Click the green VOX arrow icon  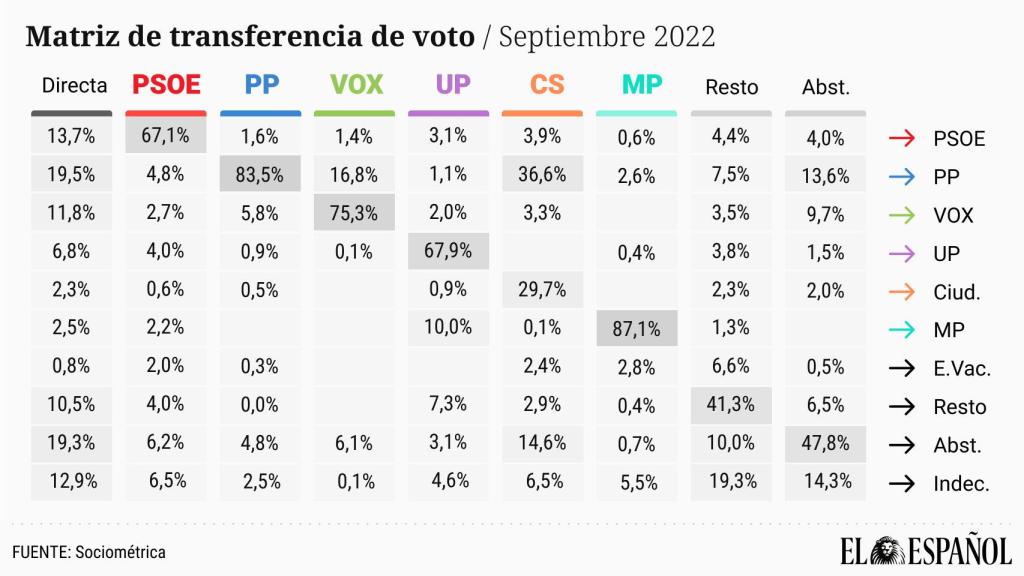coord(902,215)
